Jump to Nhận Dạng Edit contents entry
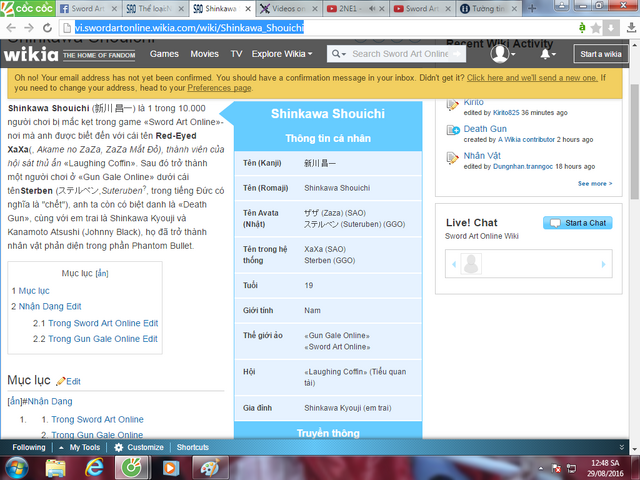Viewport: 640px width, 480px height. tap(50, 306)
